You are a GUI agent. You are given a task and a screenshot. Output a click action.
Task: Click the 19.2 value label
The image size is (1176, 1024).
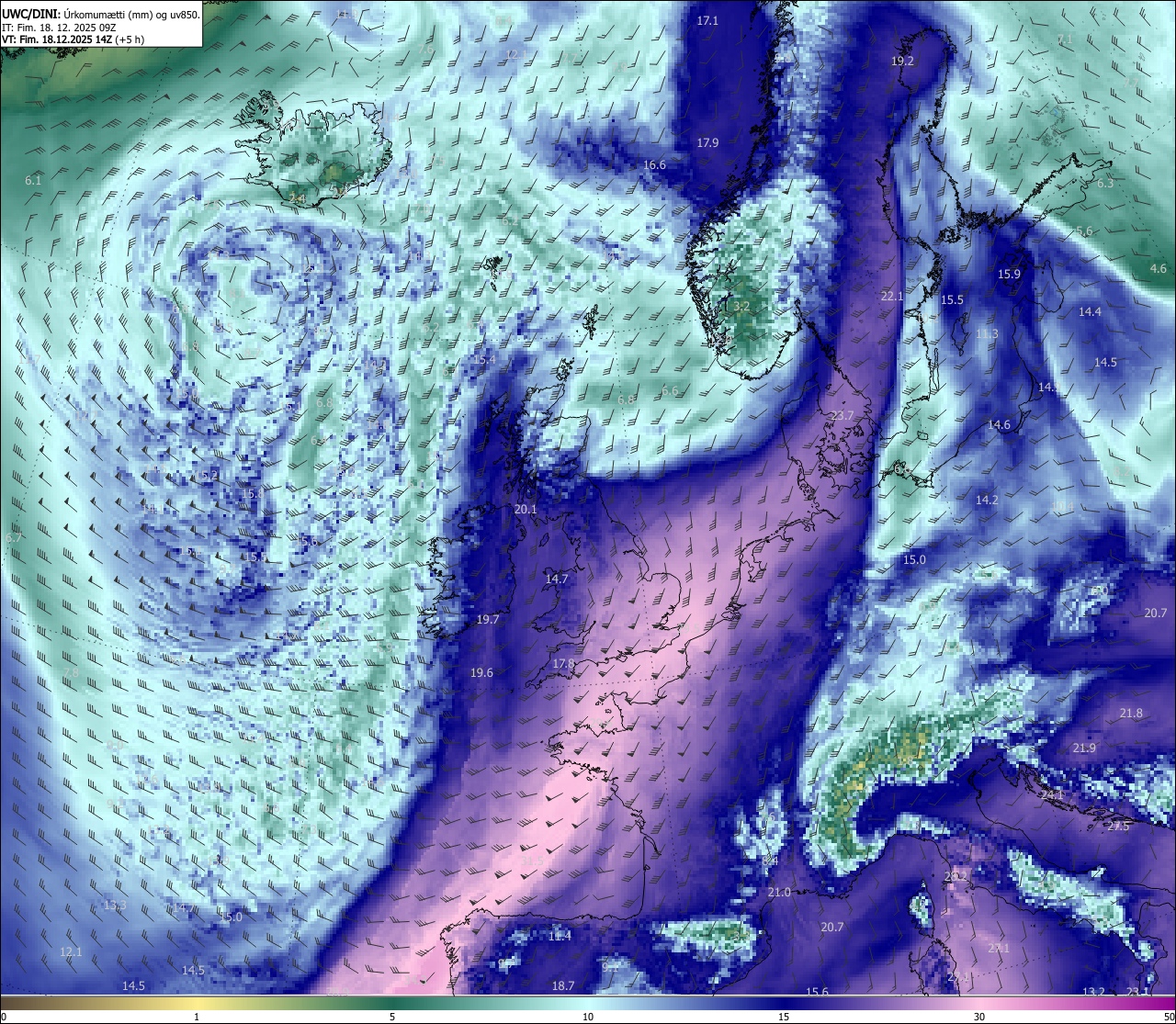(x=903, y=61)
